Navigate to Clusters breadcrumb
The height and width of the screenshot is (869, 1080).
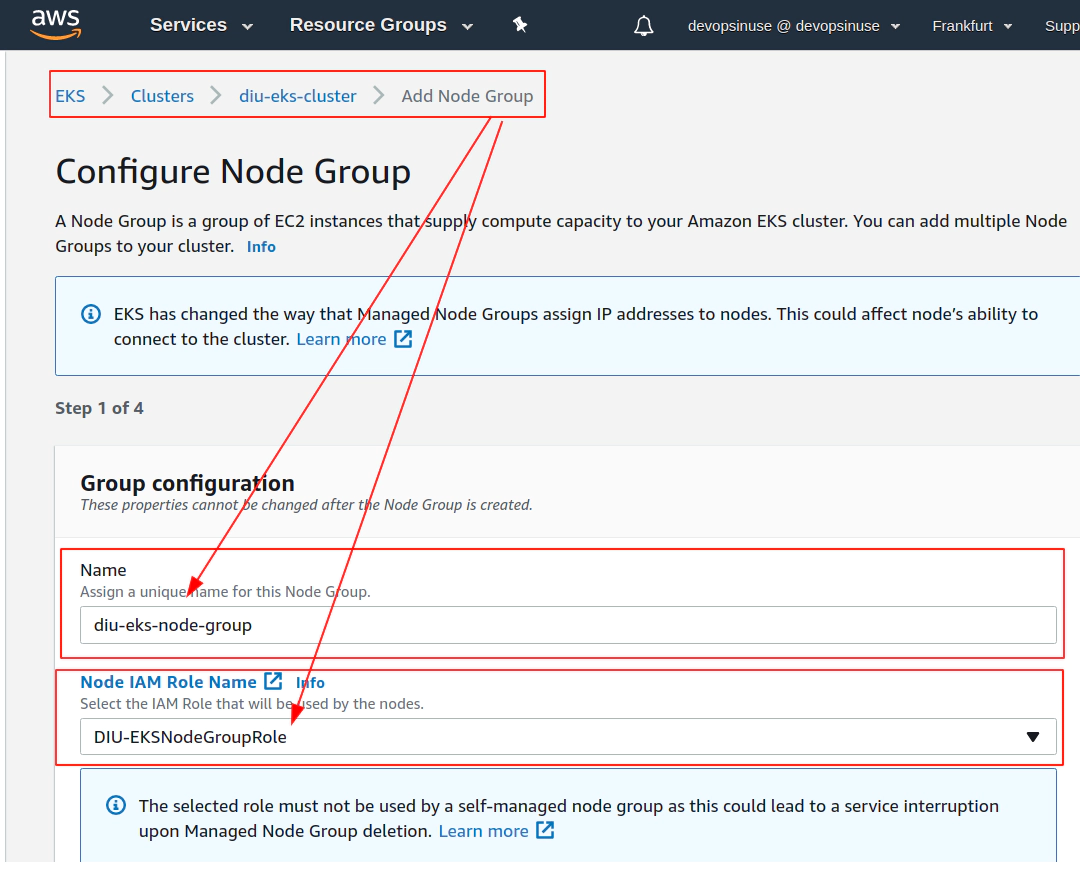coord(163,96)
